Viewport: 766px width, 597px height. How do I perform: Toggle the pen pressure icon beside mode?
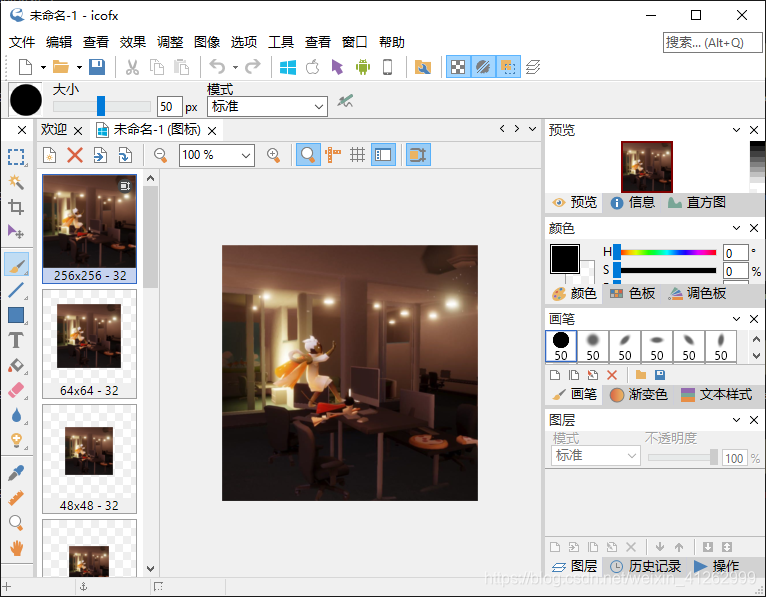click(x=345, y=101)
